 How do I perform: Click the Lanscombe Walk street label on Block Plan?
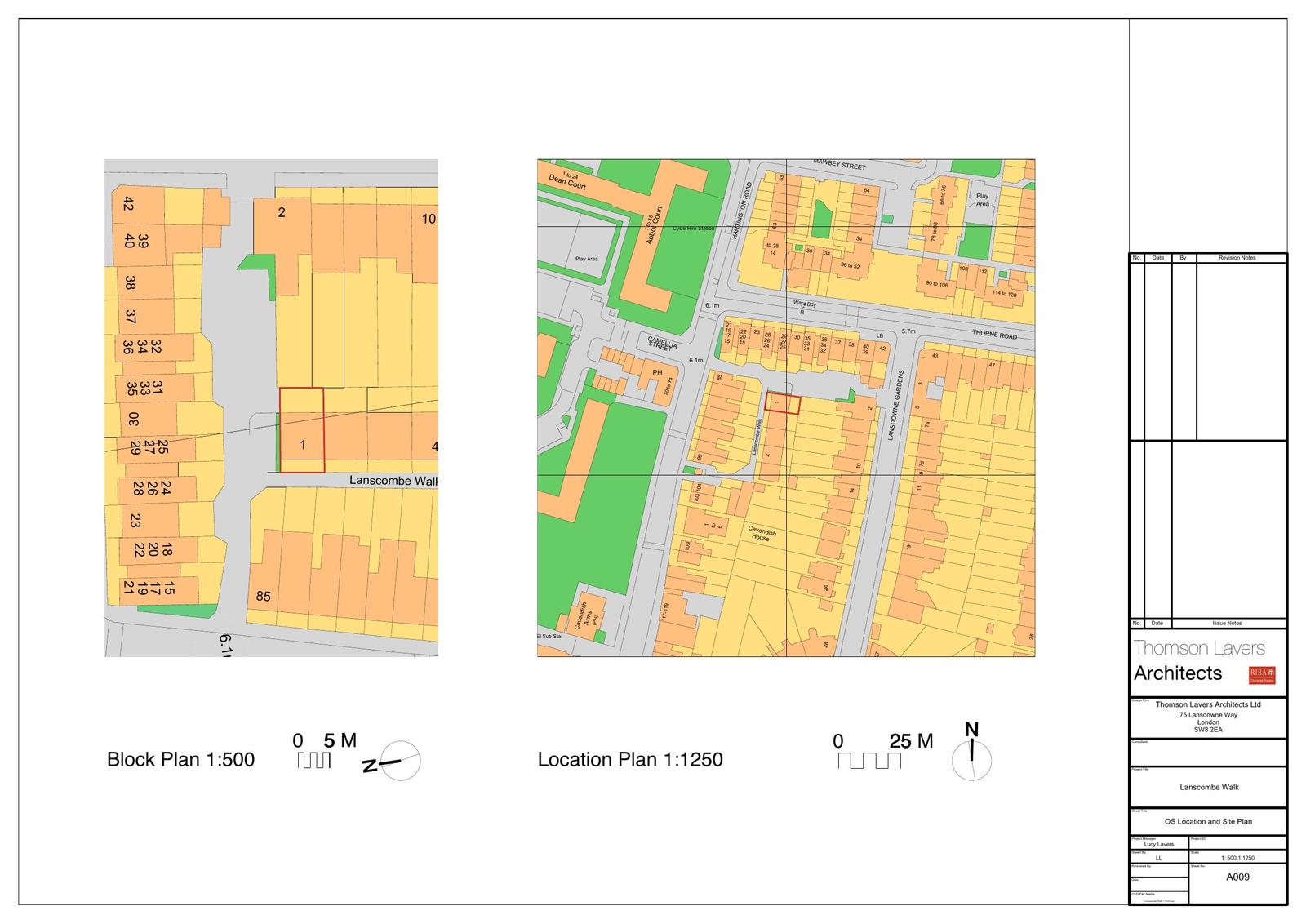[393, 481]
